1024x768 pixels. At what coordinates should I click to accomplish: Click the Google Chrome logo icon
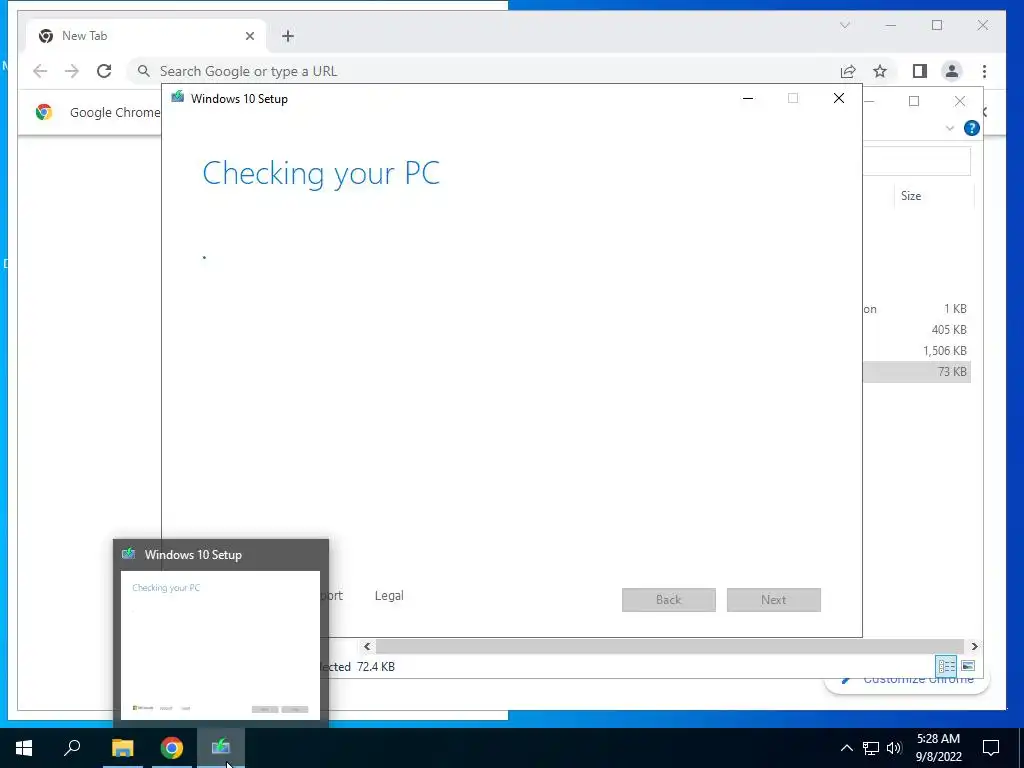[44, 112]
